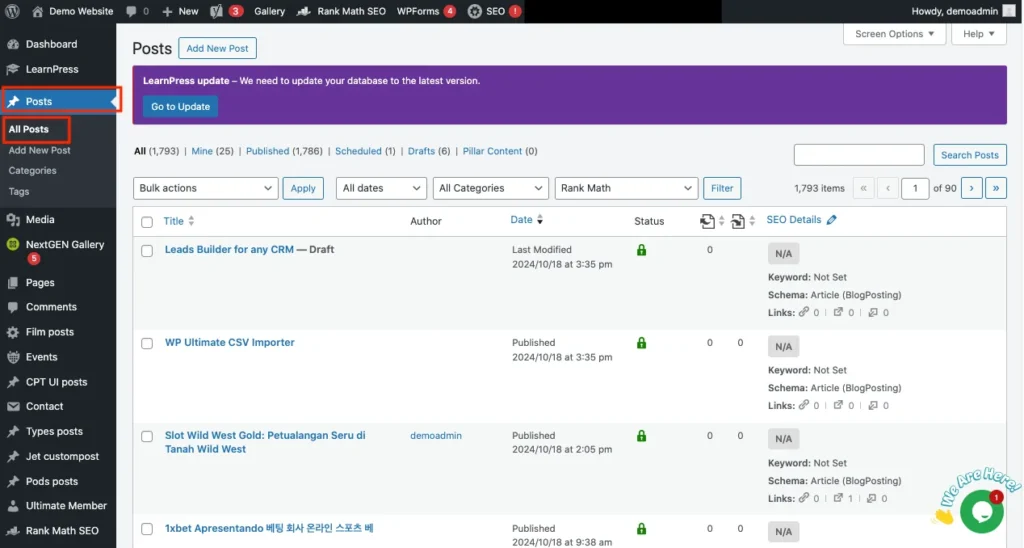Click the search posts input field
This screenshot has height=548, width=1024.
click(x=858, y=155)
